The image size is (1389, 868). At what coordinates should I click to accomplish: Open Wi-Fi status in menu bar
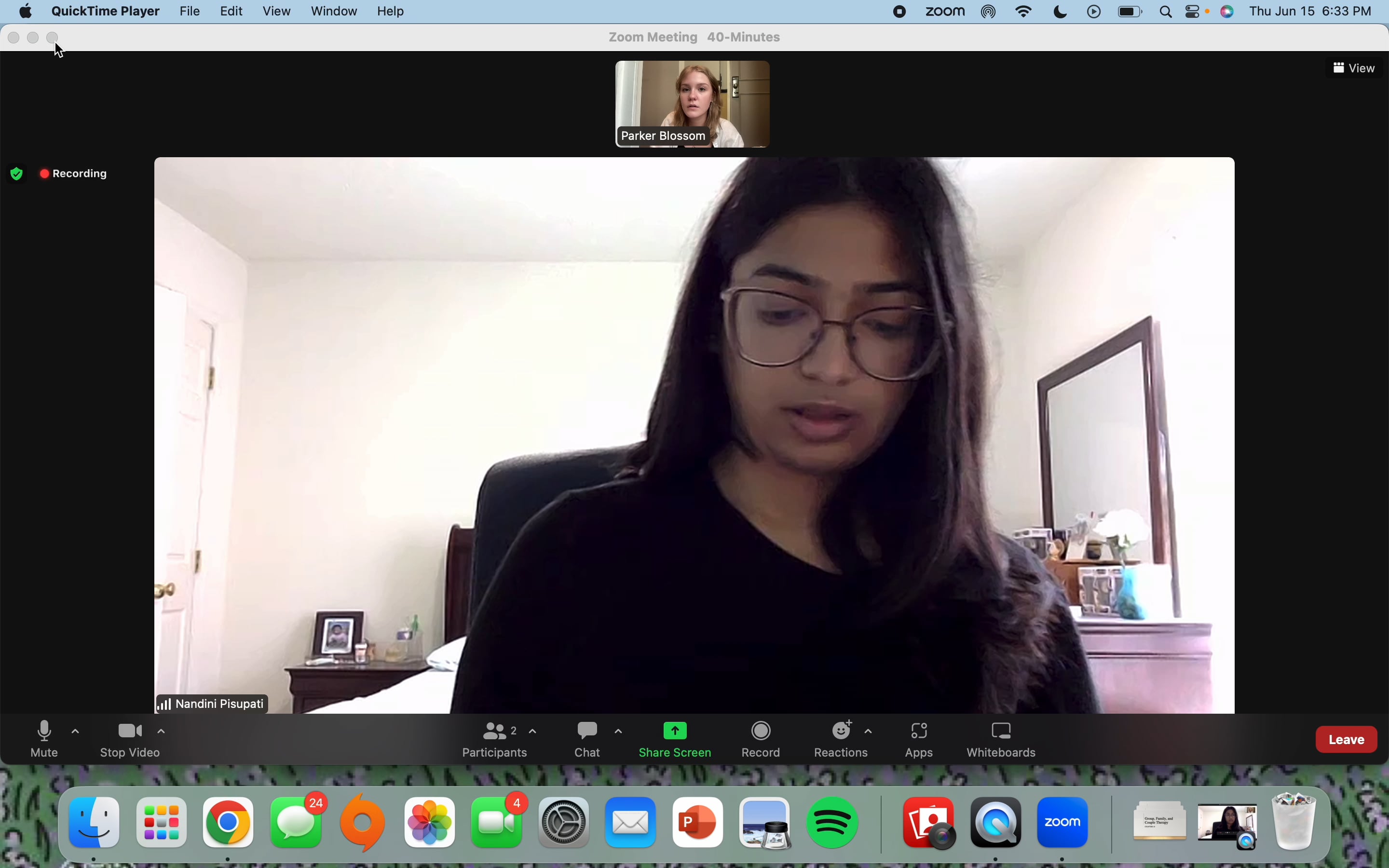click(1024, 12)
